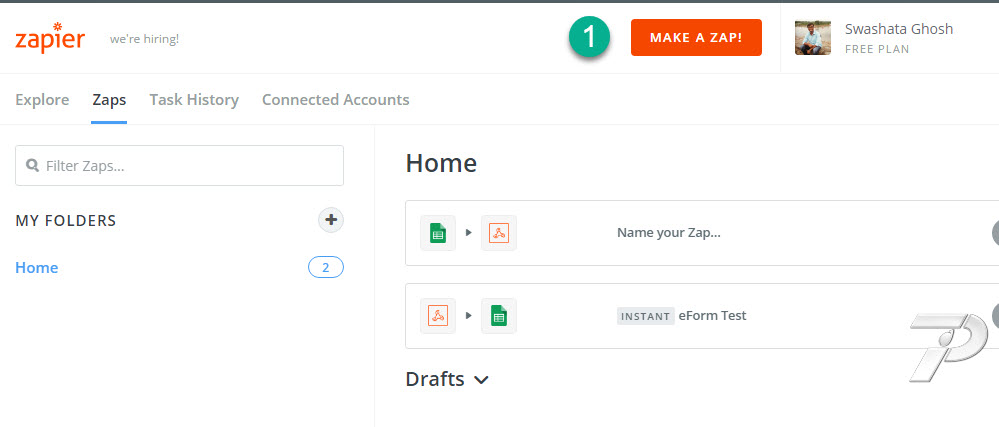Screen dimensions: 999x427
Task: Click the Filter Zaps input field
Action: [x=180, y=166]
